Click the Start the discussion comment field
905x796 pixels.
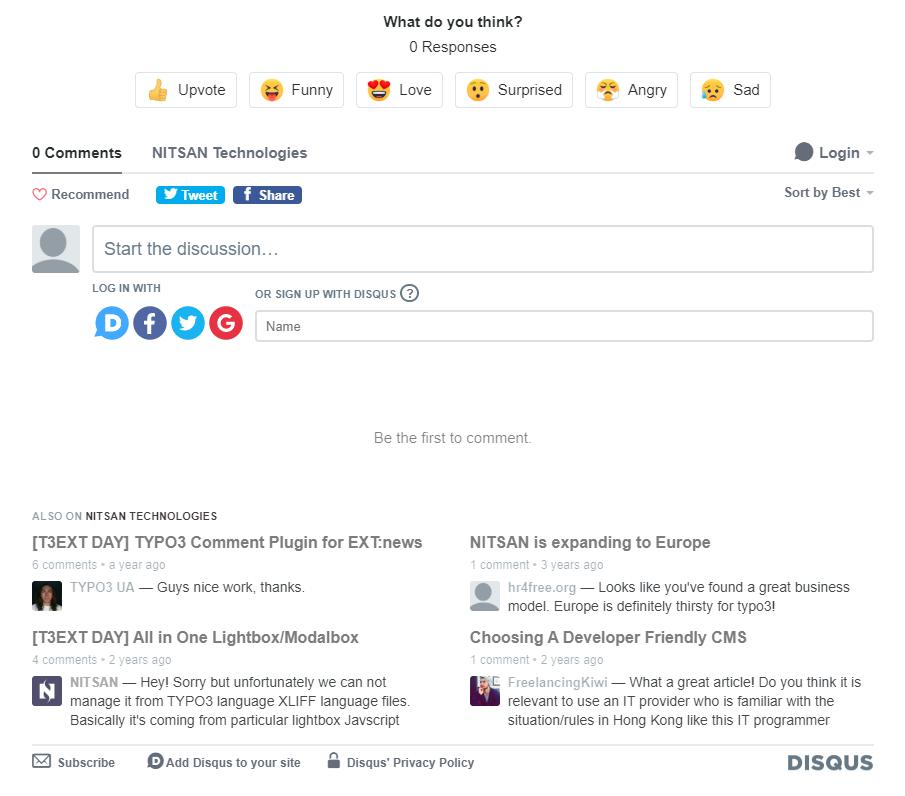point(482,249)
